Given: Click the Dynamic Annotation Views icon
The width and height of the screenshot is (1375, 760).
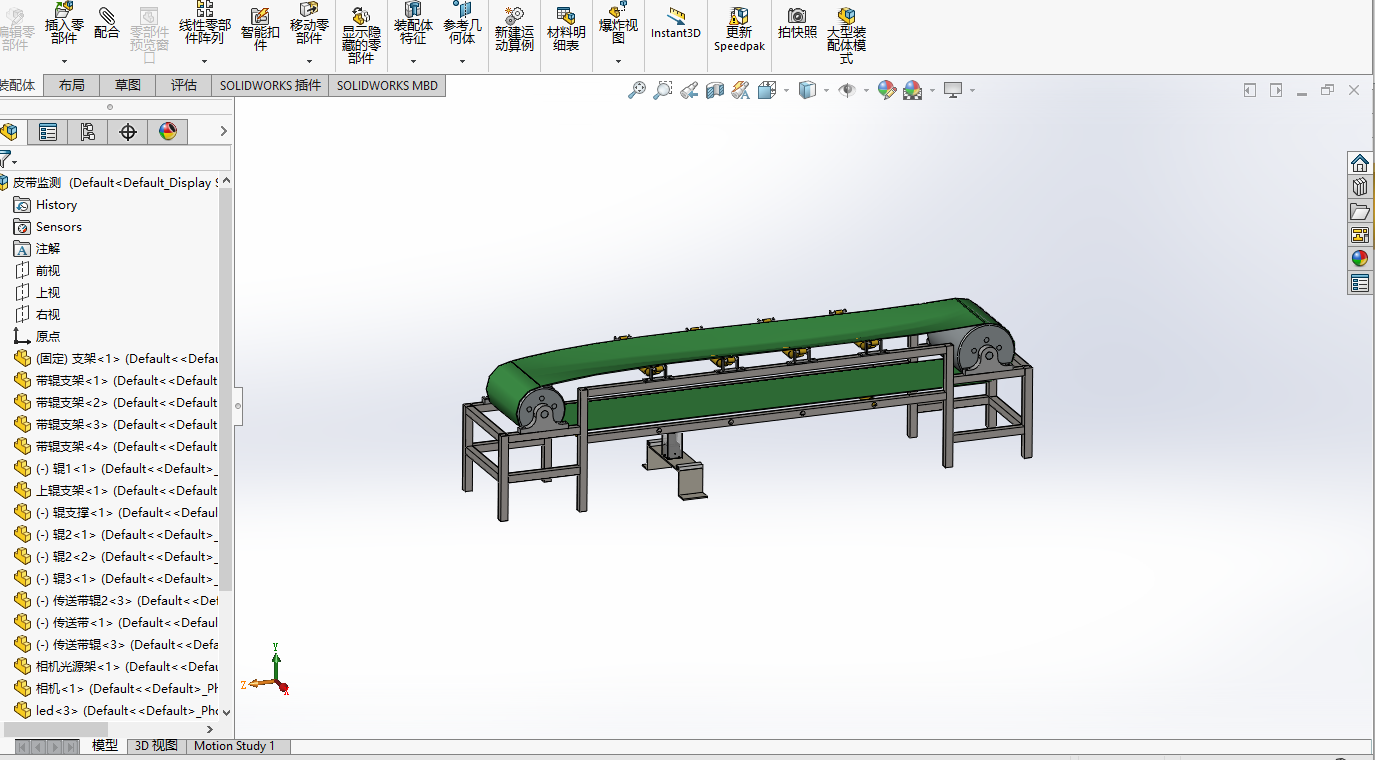Looking at the screenshot, I should pyautogui.click(x=741, y=90).
